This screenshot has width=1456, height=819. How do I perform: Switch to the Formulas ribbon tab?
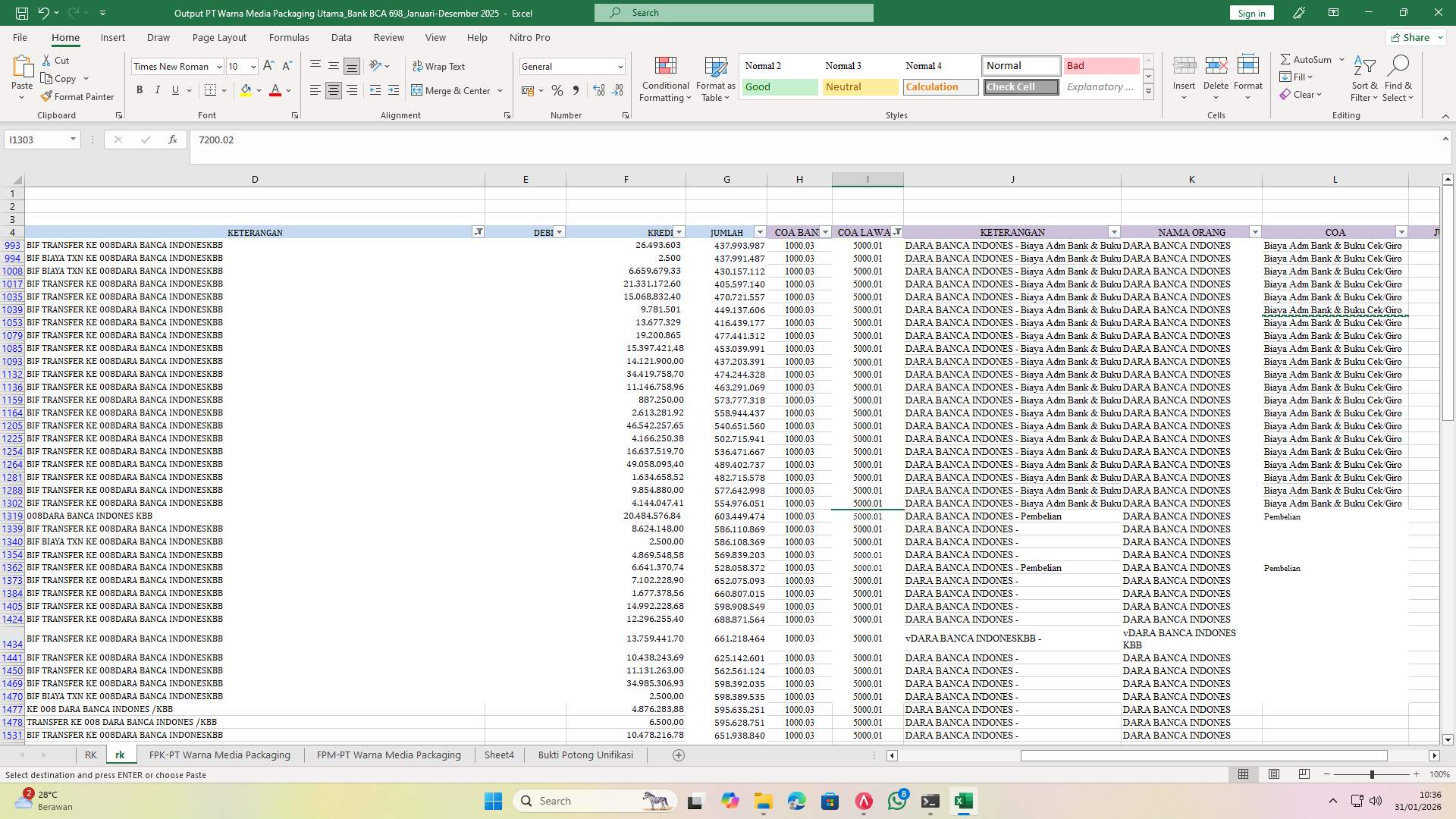click(x=289, y=37)
